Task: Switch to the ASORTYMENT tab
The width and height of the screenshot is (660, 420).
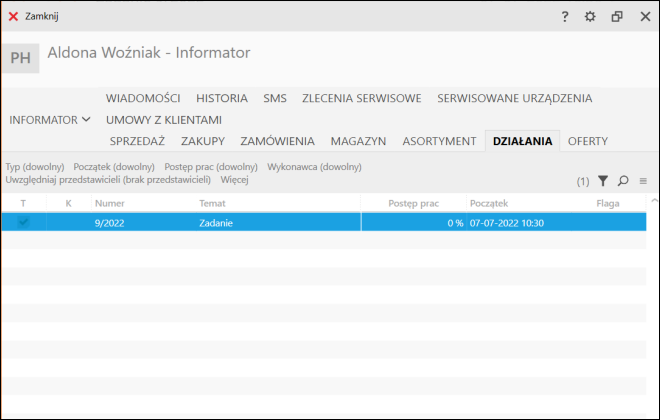Action: pyautogui.click(x=439, y=141)
